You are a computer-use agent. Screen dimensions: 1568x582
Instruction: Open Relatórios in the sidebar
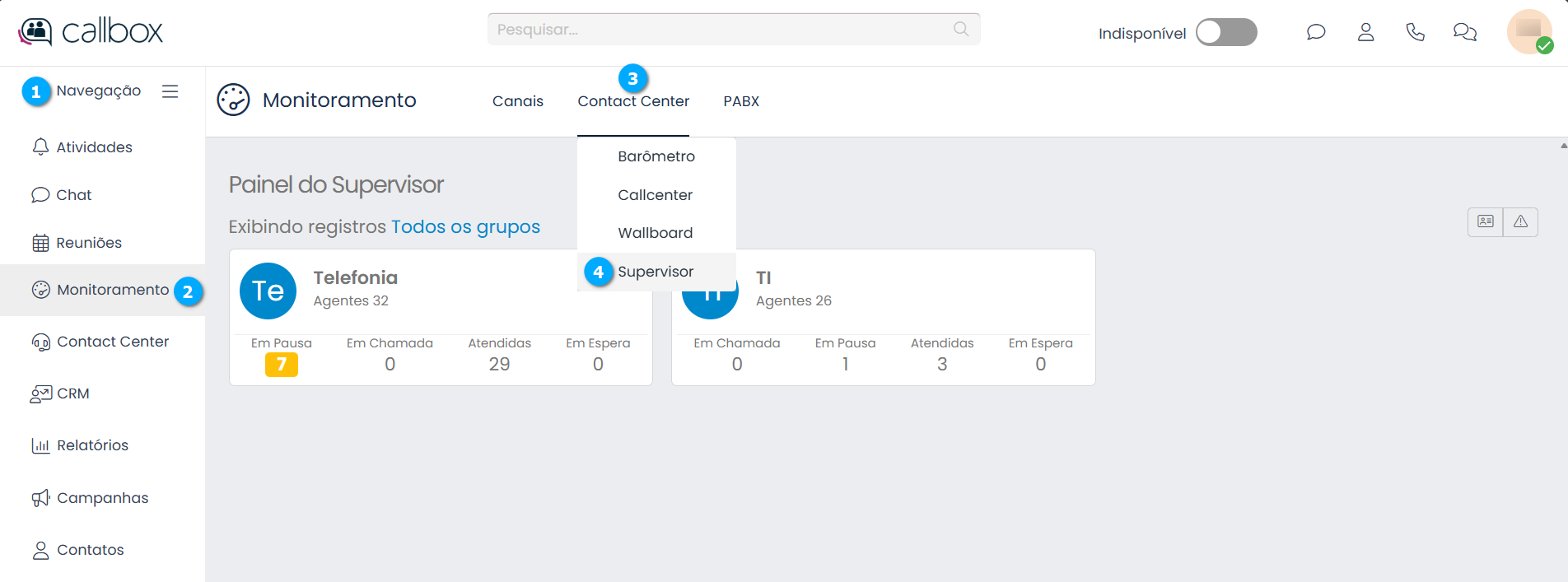tap(92, 445)
